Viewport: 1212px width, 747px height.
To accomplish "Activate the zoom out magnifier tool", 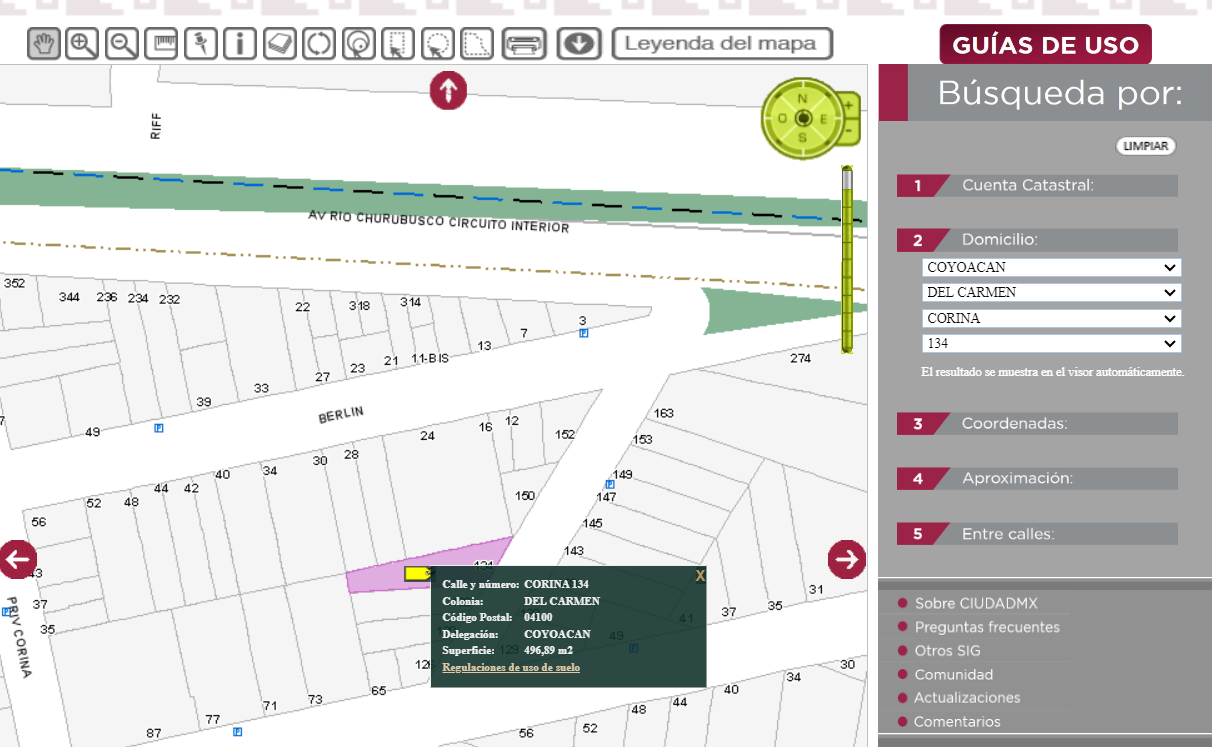I will point(122,44).
